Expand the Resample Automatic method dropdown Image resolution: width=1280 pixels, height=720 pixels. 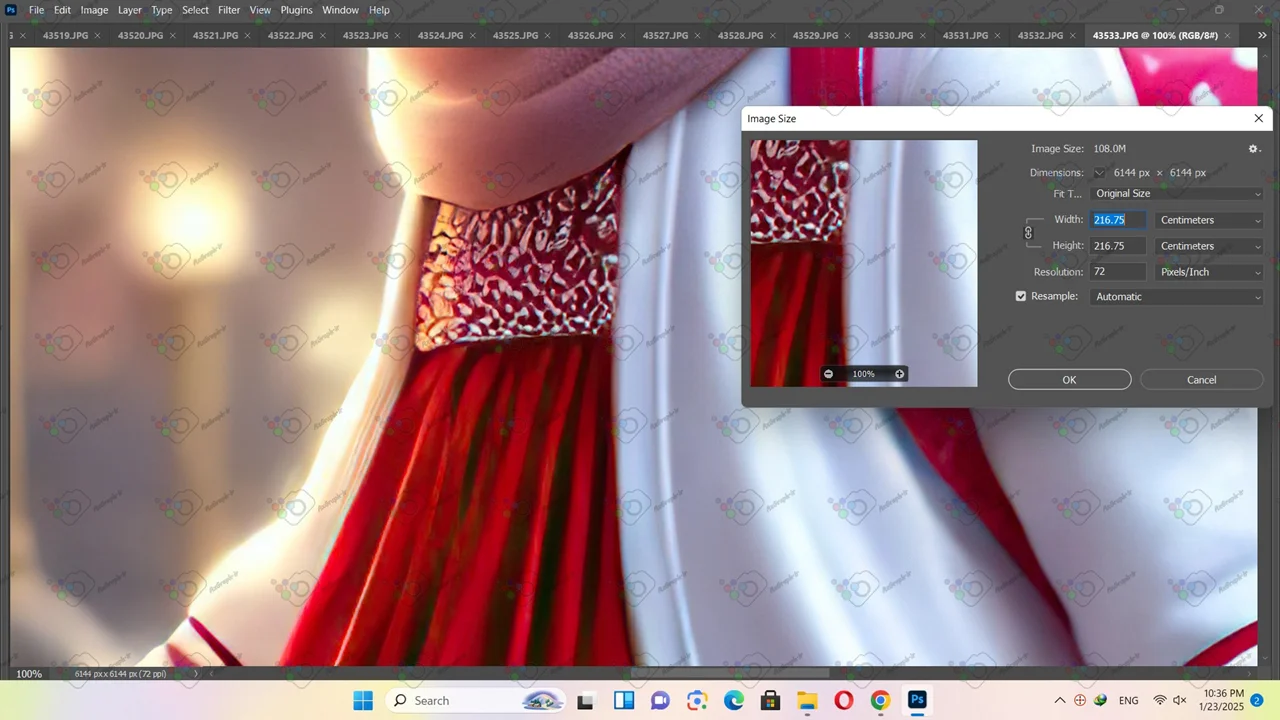[x=1177, y=297]
